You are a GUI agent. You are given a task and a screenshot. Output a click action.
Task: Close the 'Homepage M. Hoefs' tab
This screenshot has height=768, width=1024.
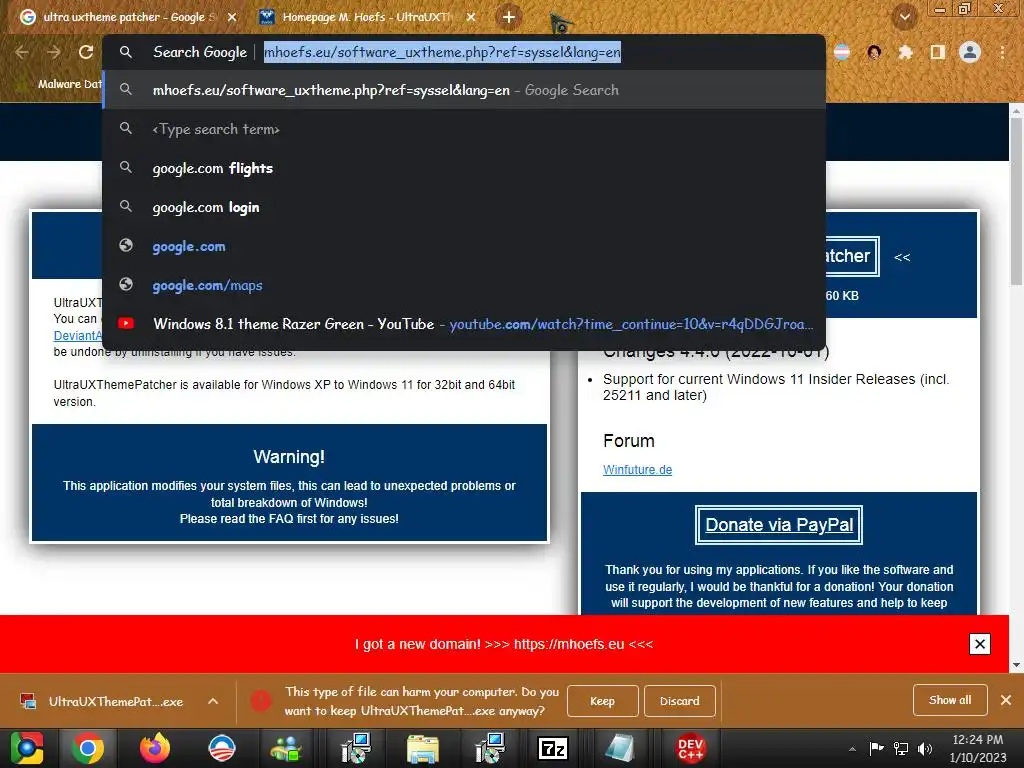point(471,17)
